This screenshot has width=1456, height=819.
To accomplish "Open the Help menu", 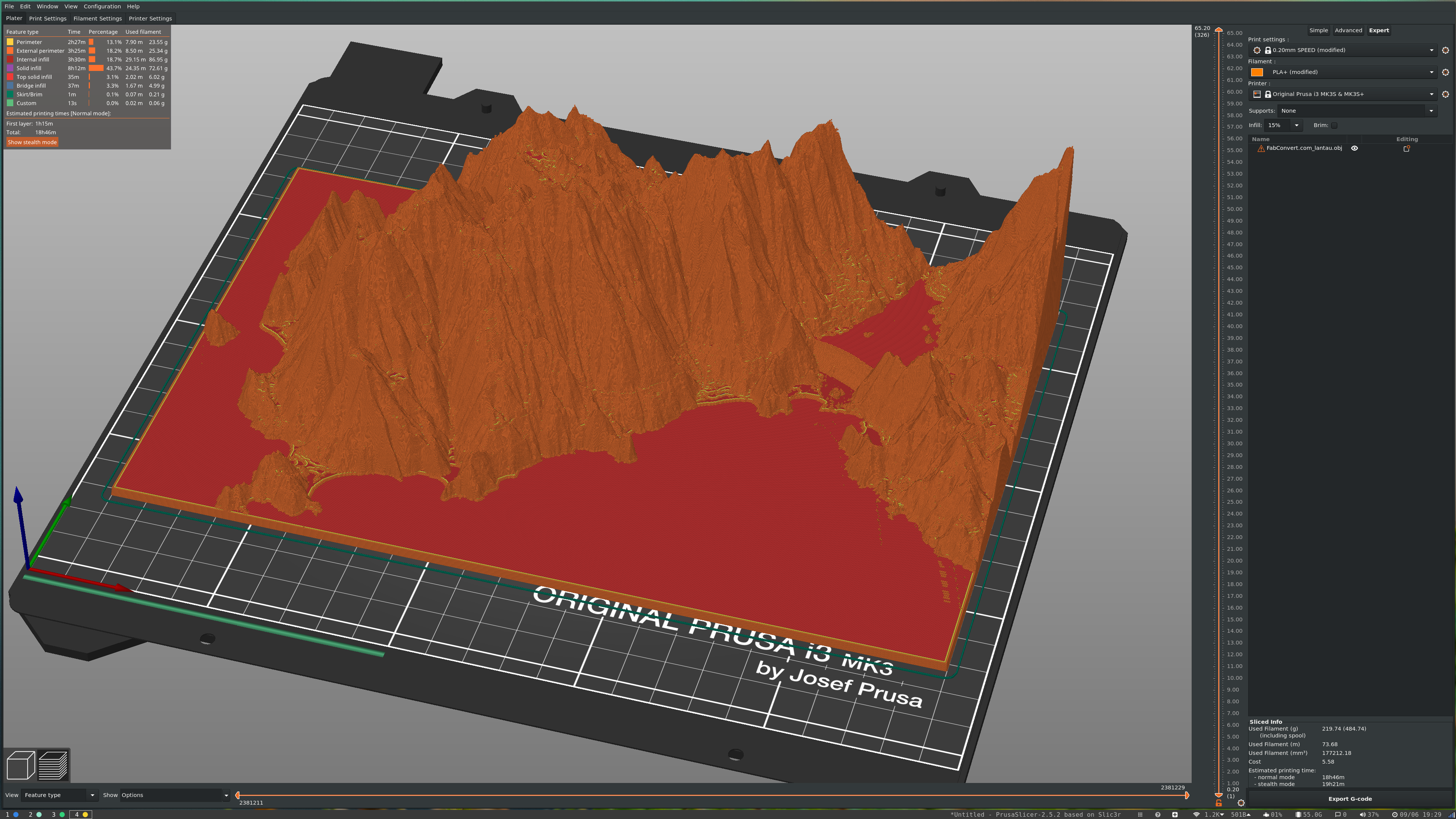I will coord(133,6).
